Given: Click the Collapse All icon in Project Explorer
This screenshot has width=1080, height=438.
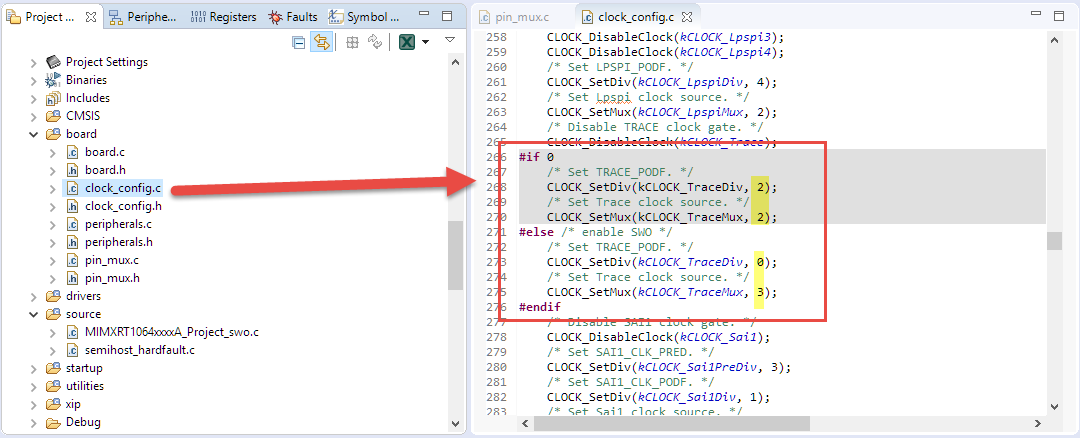Looking at the screenshot, I should (298, 42).
